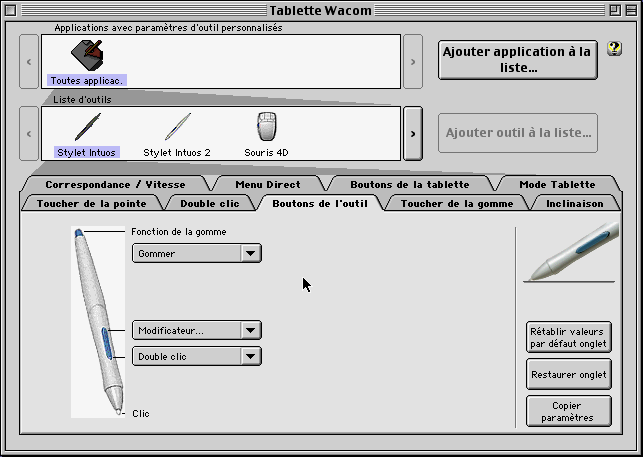Image resolution: width=643 pixels, height=457 pixels.
Task: Collapse window with the windowshade box
Action: click(632, 10)
